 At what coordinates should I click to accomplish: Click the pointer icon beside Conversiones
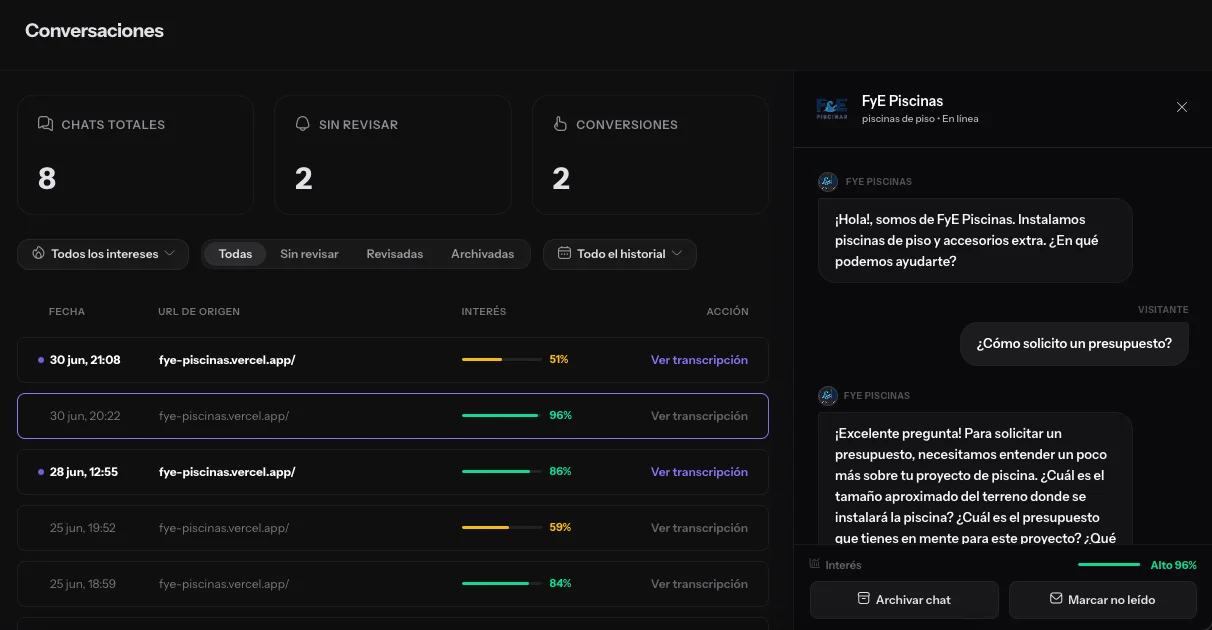coord(560,124)
